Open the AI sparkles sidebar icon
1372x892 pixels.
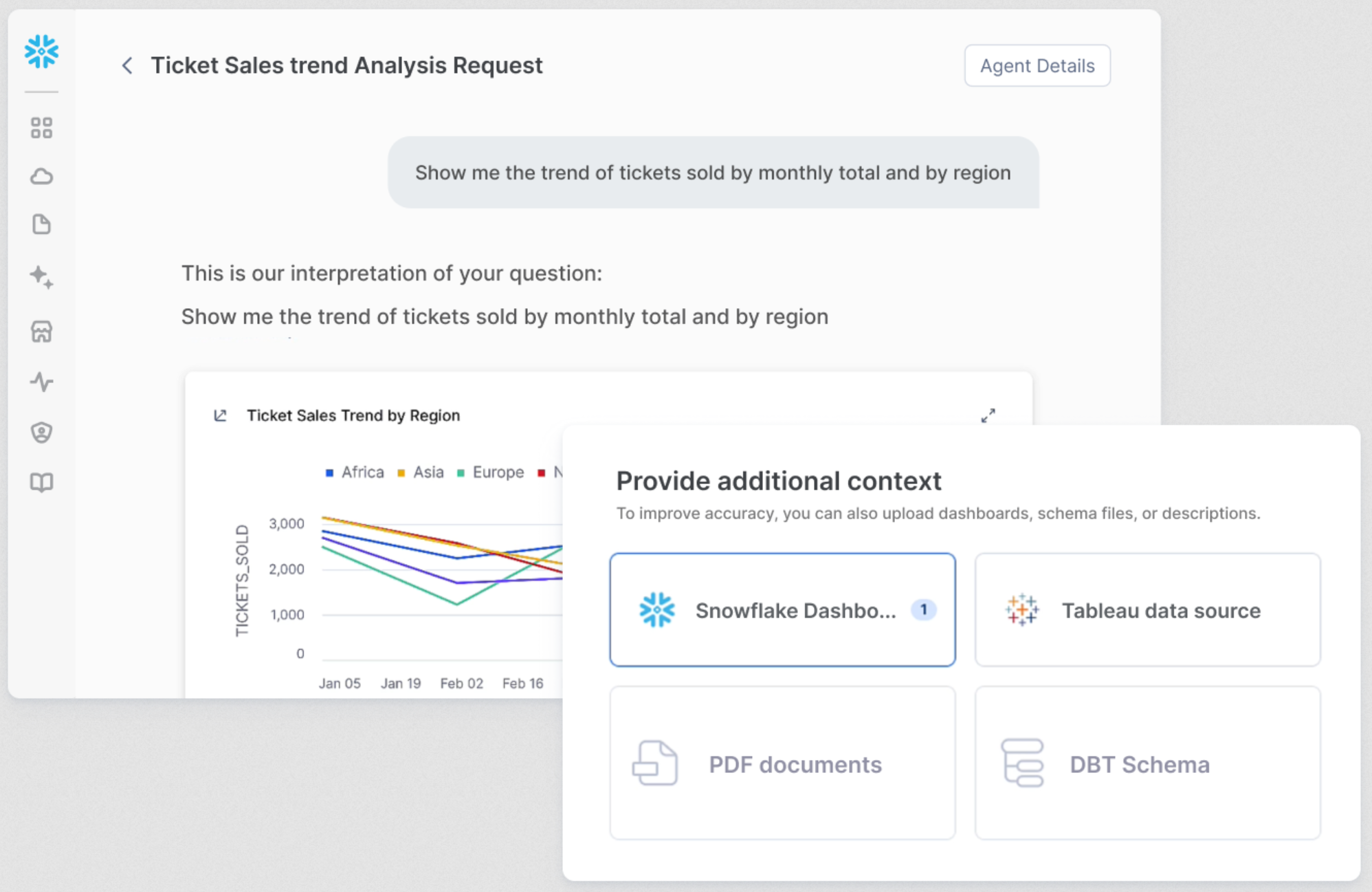pyautogui.click(x=41, y=277)
